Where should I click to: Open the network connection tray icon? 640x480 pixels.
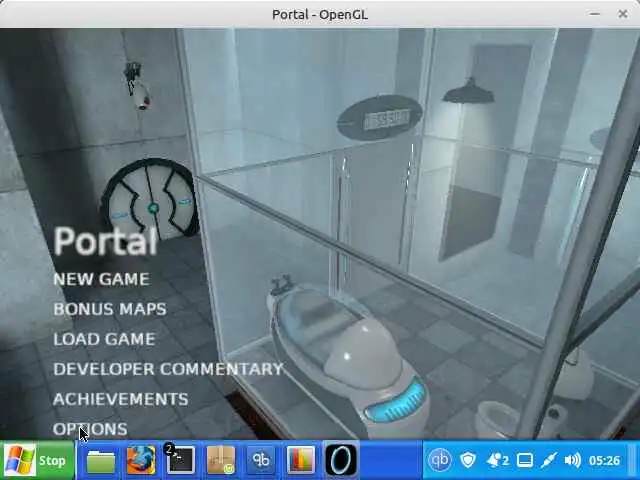click(x=549, y=460)
